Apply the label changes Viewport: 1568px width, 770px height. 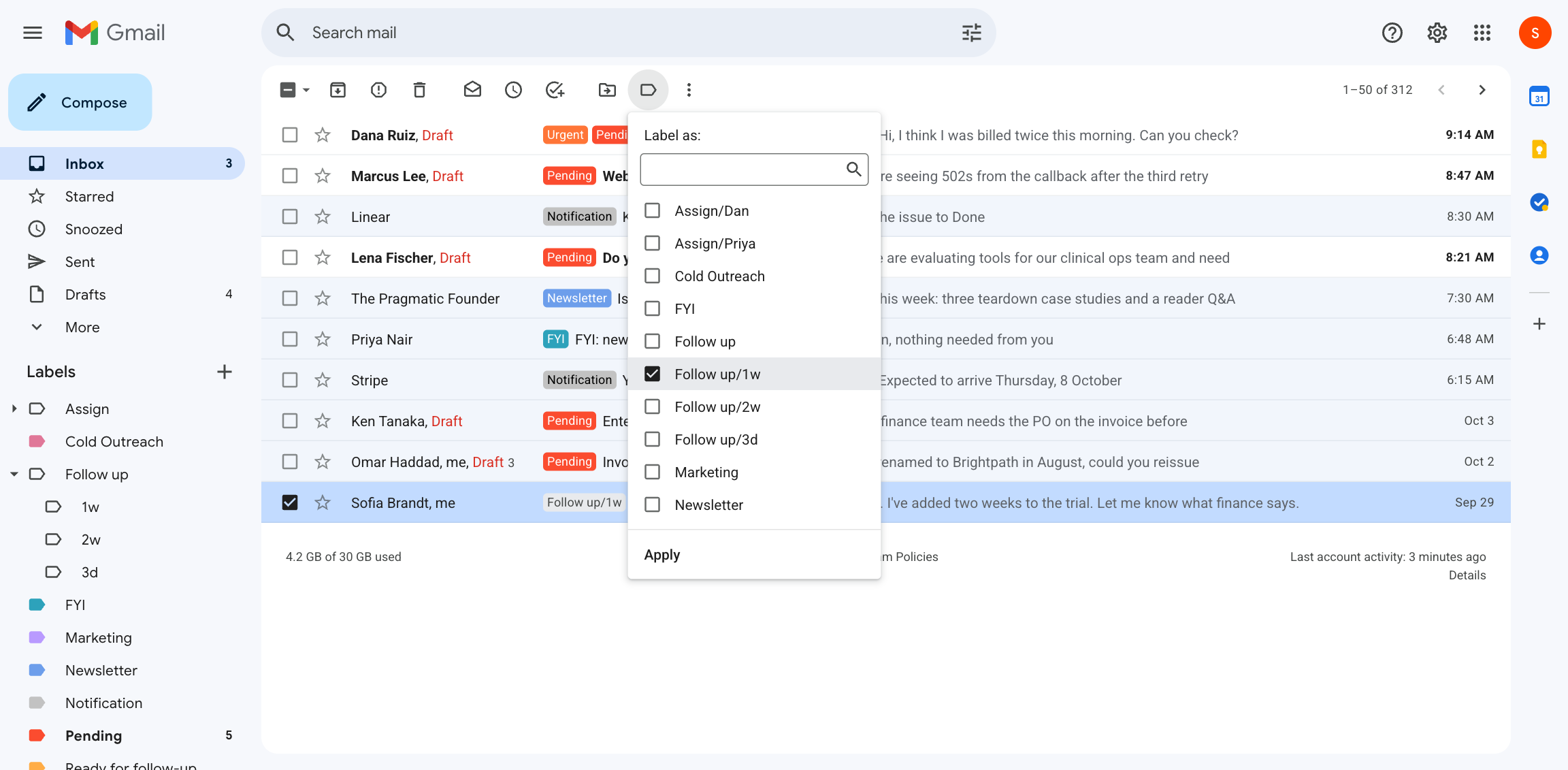tap(661, 555)
